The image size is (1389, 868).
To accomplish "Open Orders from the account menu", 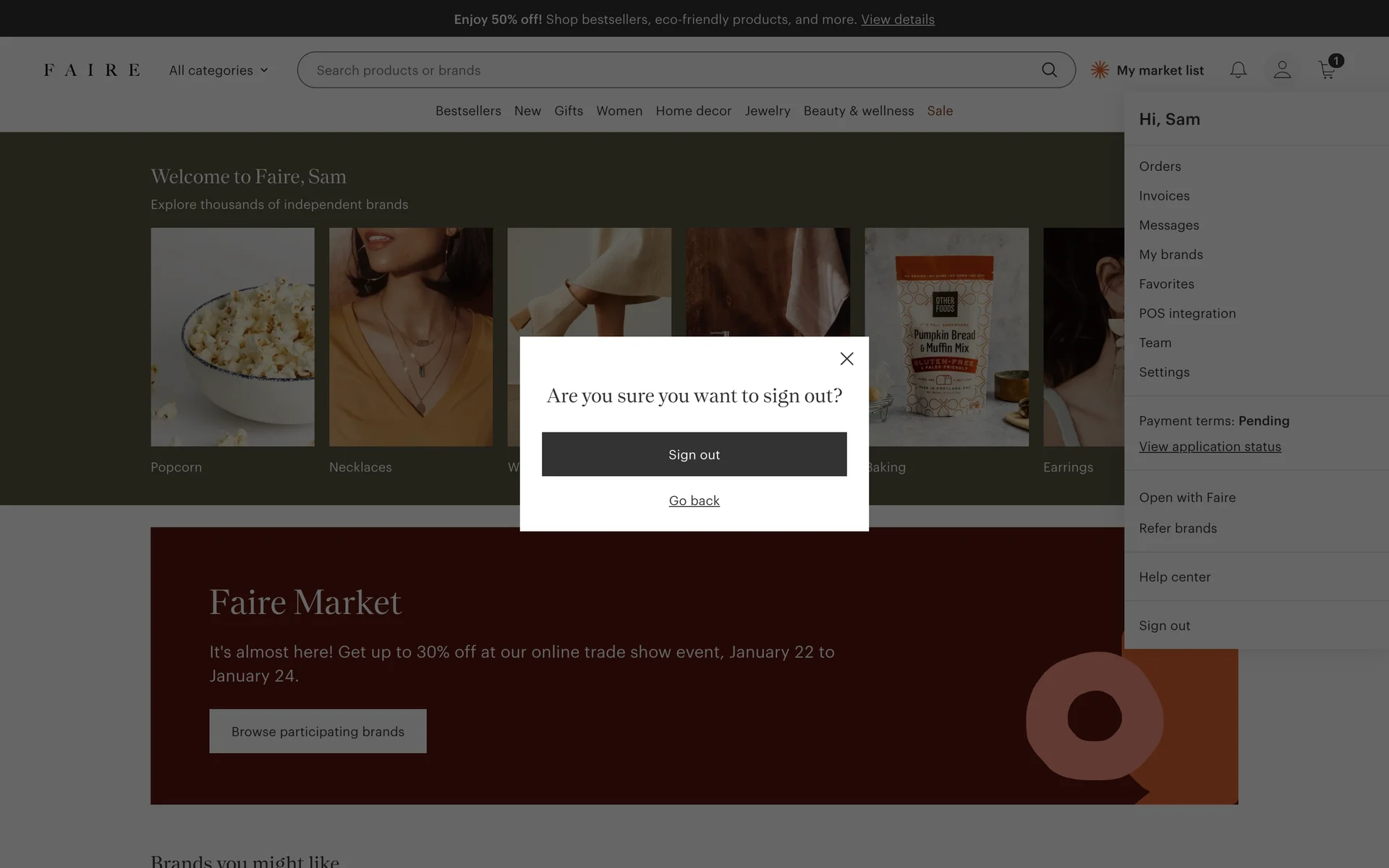I will 1160,166.
